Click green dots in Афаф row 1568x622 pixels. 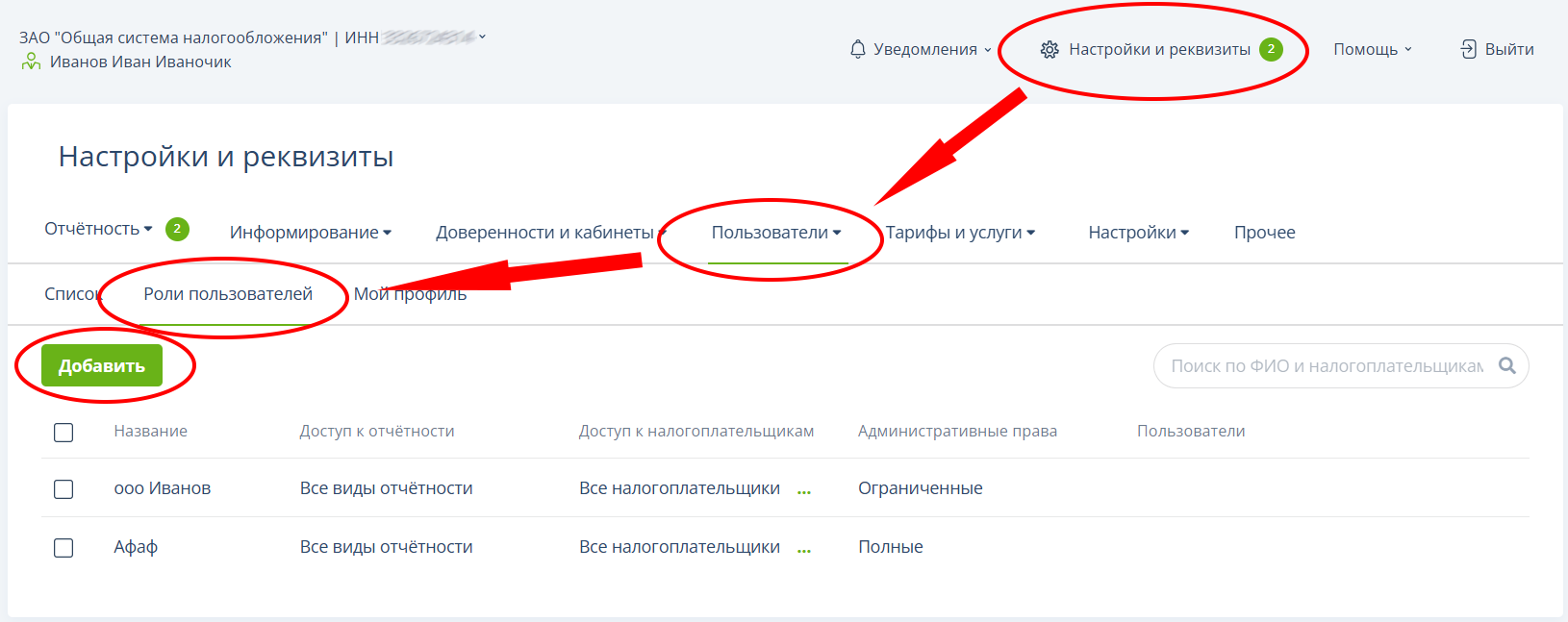point(804,549)
